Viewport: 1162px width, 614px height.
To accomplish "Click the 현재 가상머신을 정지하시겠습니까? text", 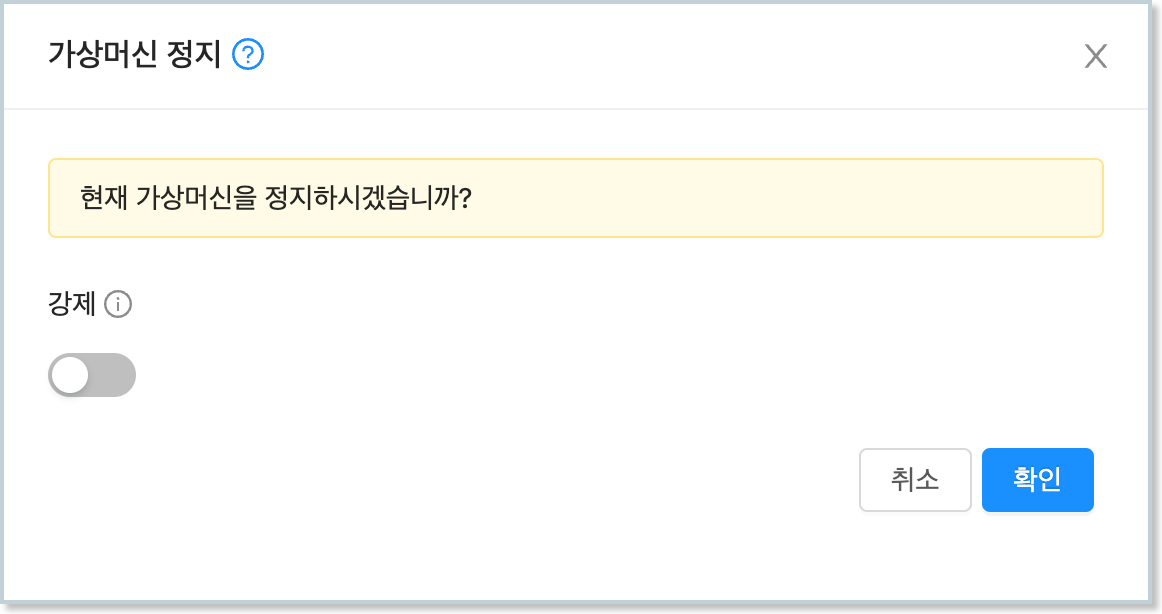I will point(276,198).
